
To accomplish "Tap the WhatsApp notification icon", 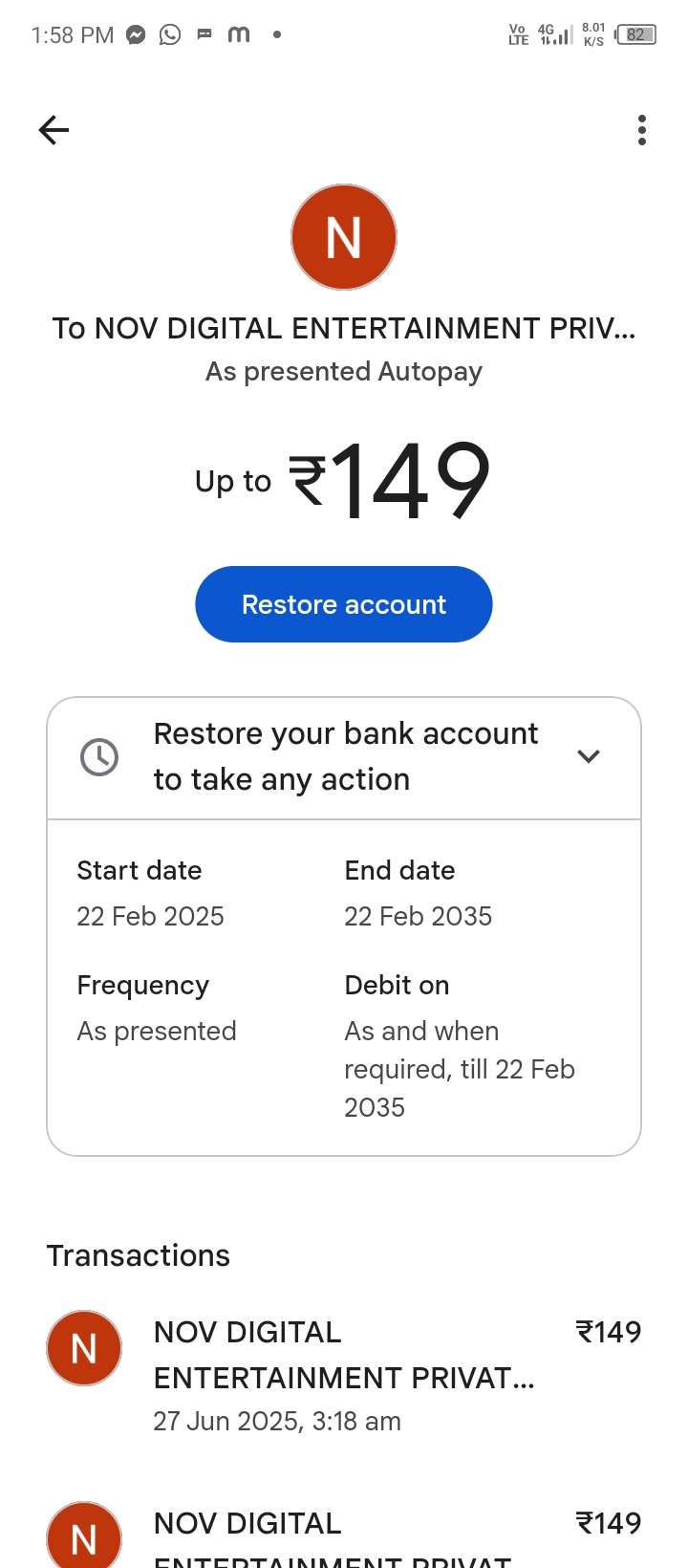I will [170, 35].
